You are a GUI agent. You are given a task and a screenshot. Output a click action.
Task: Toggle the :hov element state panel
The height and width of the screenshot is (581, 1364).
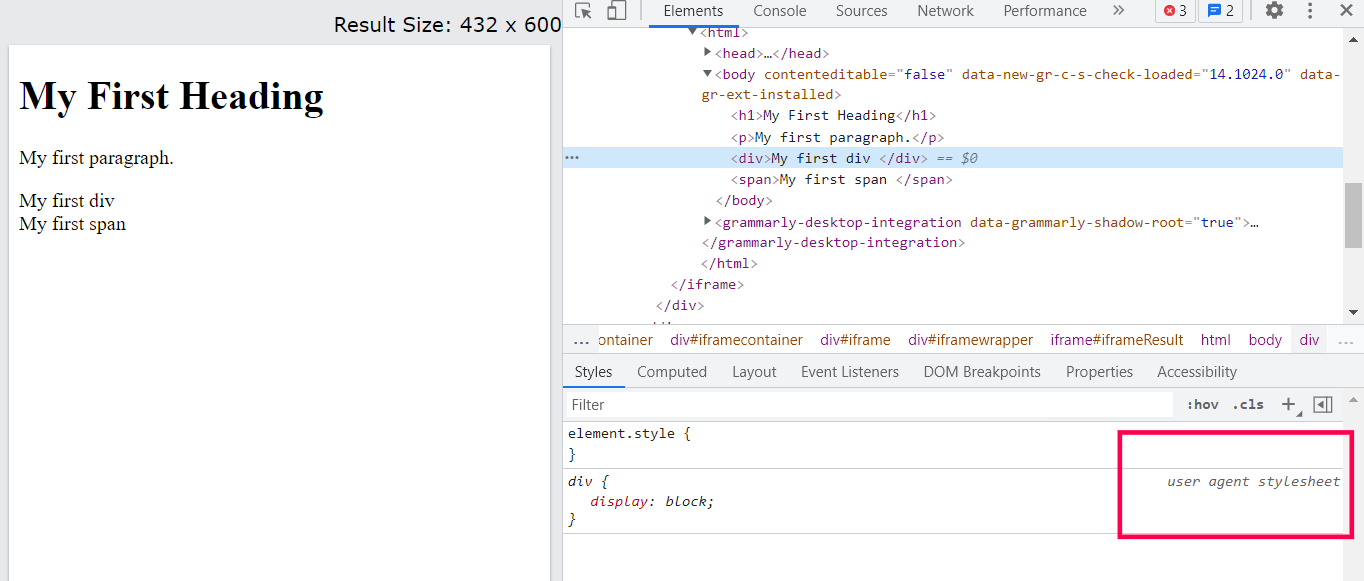point(1203,404)
